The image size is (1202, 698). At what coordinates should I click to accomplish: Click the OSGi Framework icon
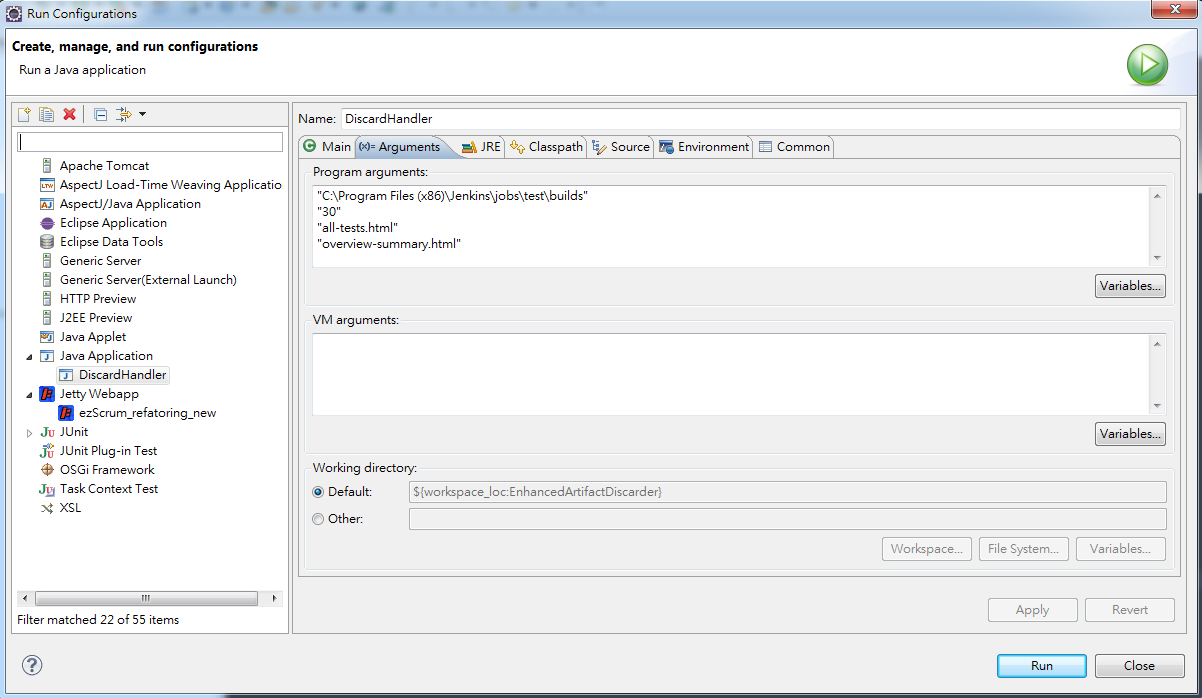click(47, 470)
